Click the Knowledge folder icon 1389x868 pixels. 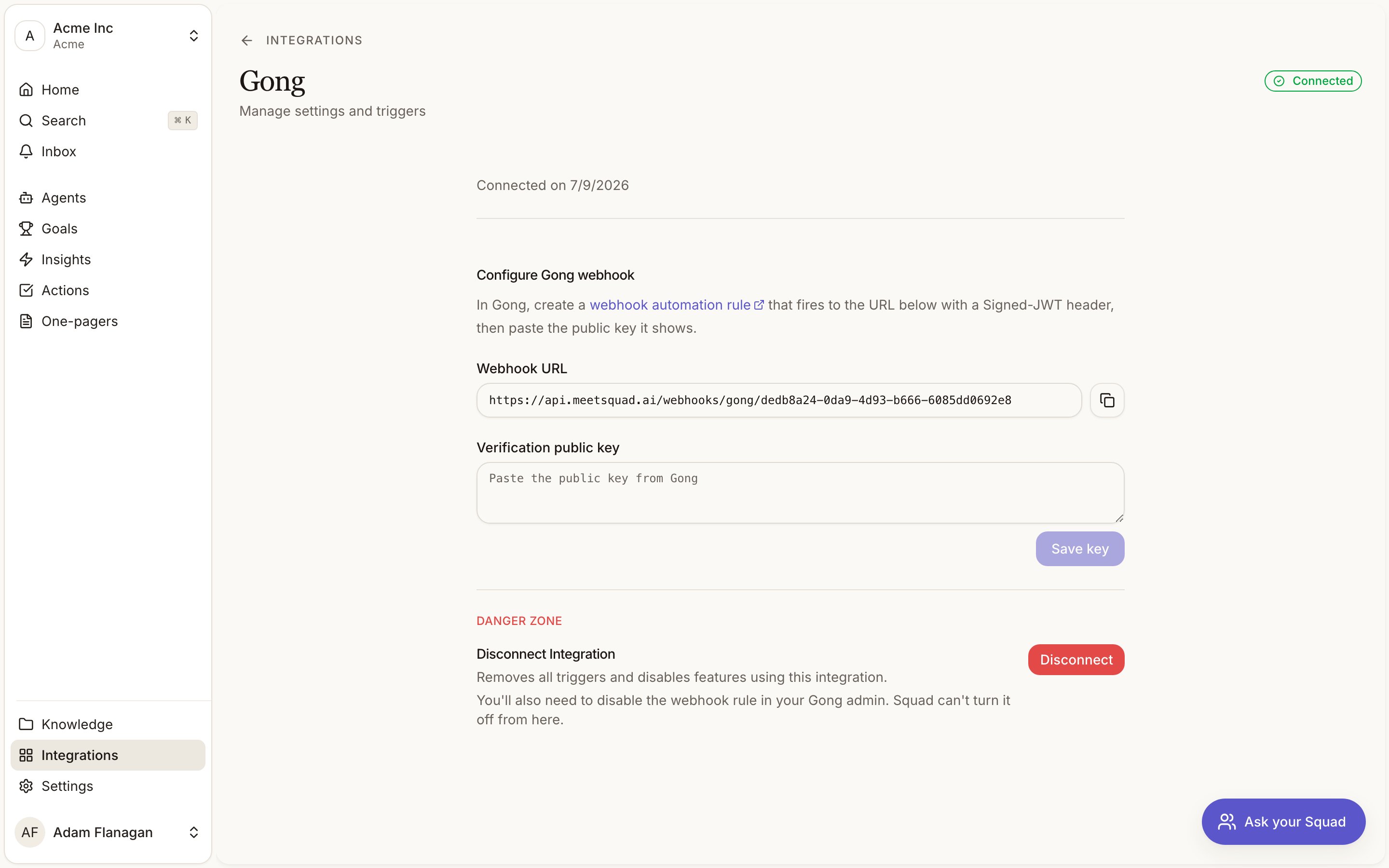tap(26, 724)
